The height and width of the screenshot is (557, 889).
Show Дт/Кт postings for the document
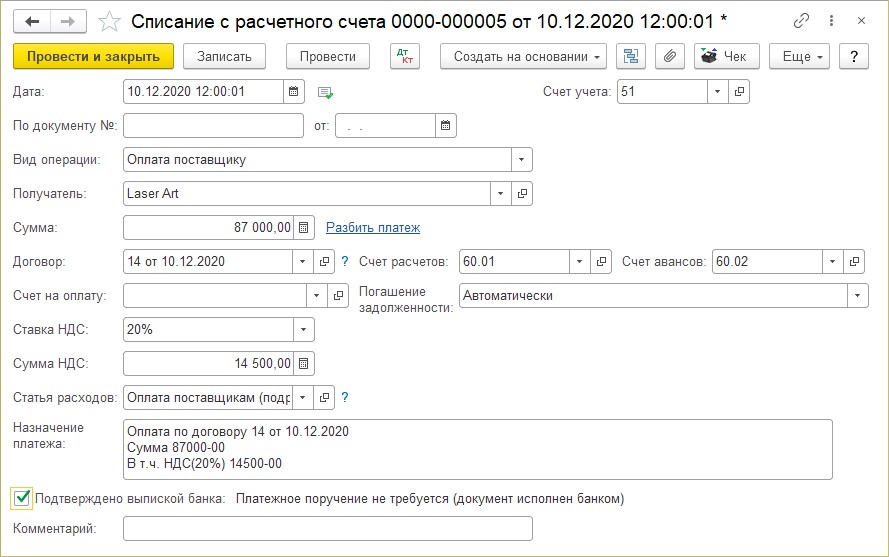tap(405, 56)
